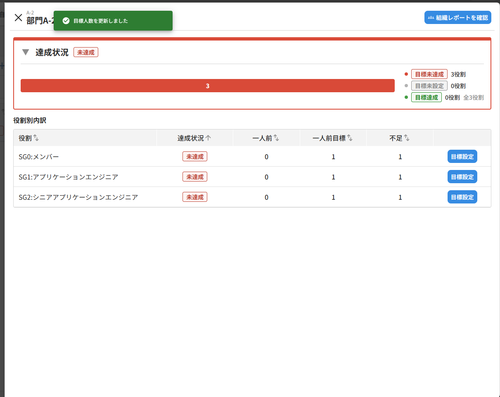Click 未達成 badge in SG0:メンバー row
The image size is (500, 397).
(195, 156)
